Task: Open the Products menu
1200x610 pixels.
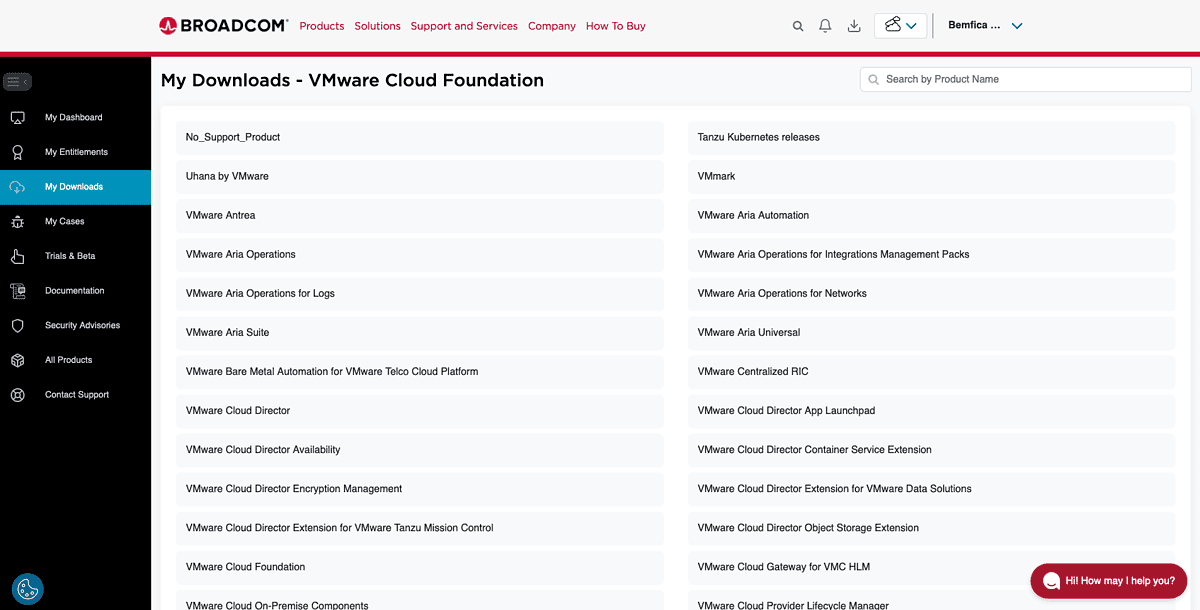Action: click(321, 26)
